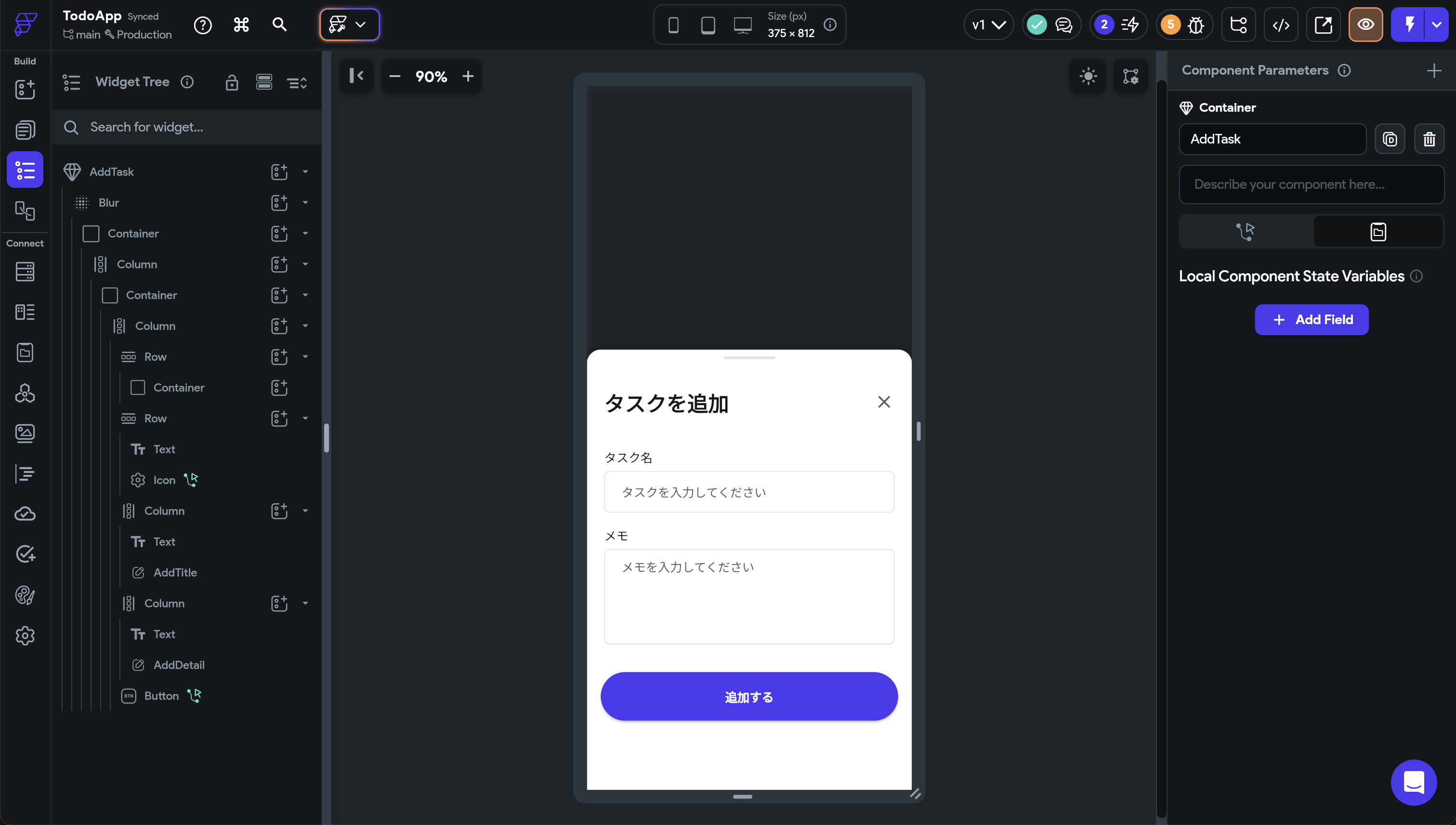The height and width of the screenshot is (825, 1456).
Task: Open the Firestore database sidebar icon
Action: click(25, 272)
